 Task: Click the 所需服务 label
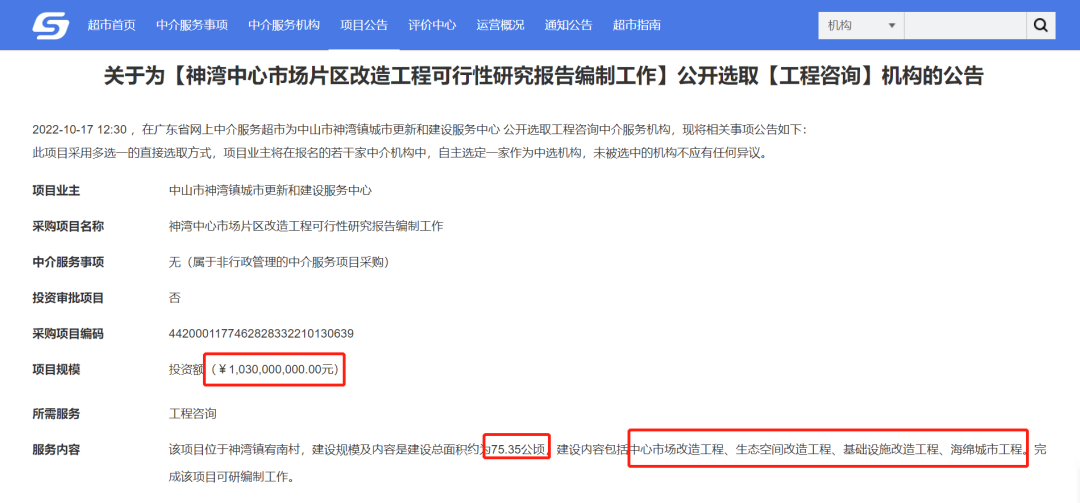(x=56, y=414)
